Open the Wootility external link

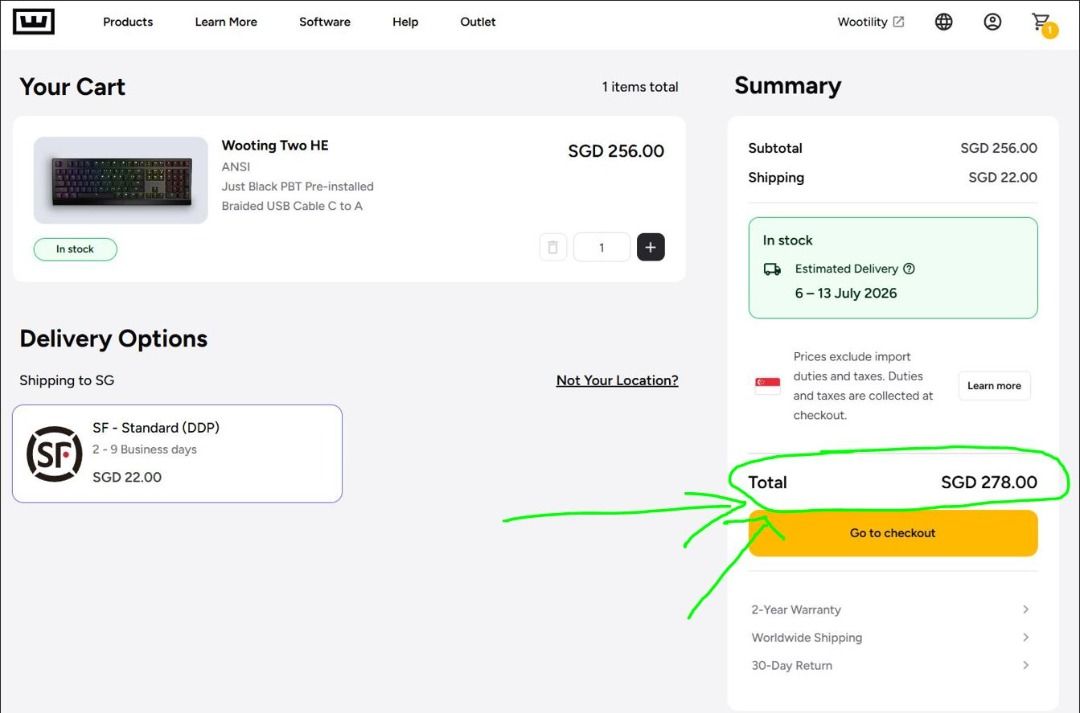click(870, 22)
